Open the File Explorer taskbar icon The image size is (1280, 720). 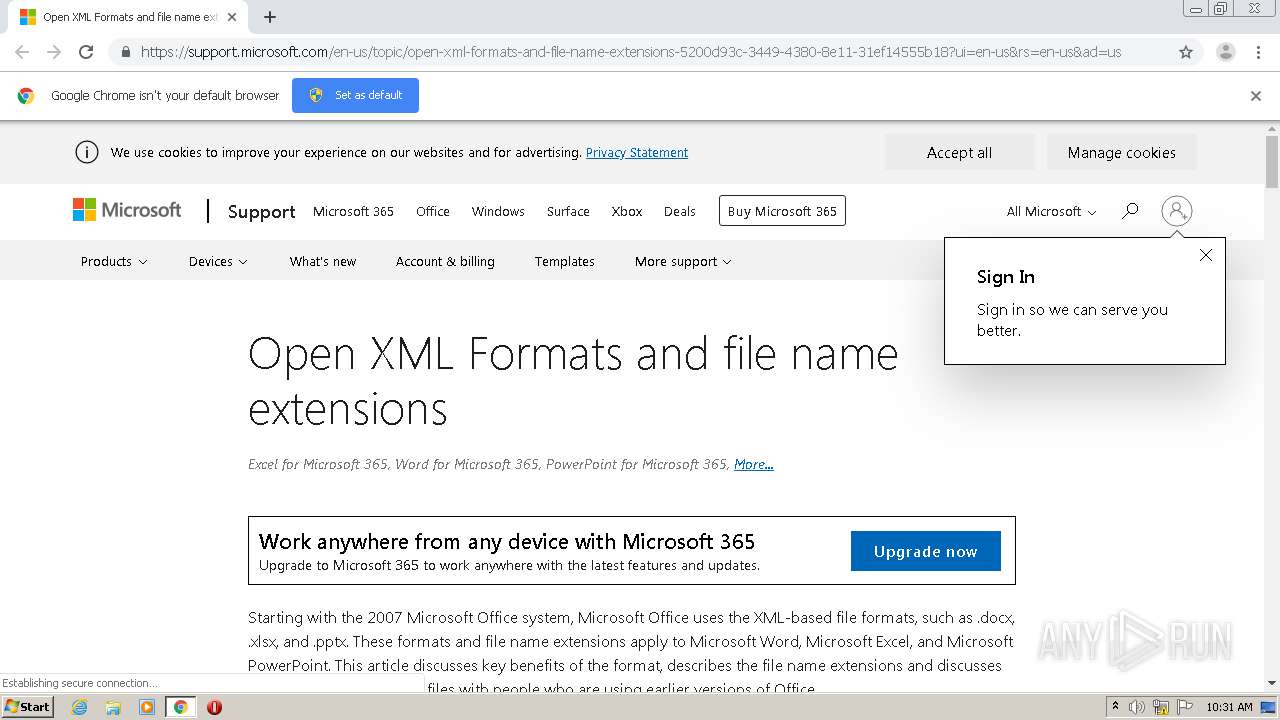113,707
